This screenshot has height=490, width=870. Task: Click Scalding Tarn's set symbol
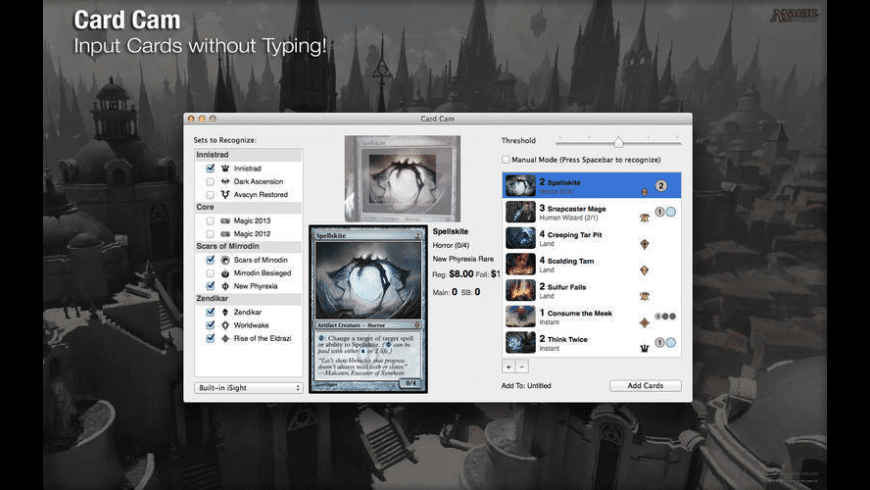pos(644,270)
